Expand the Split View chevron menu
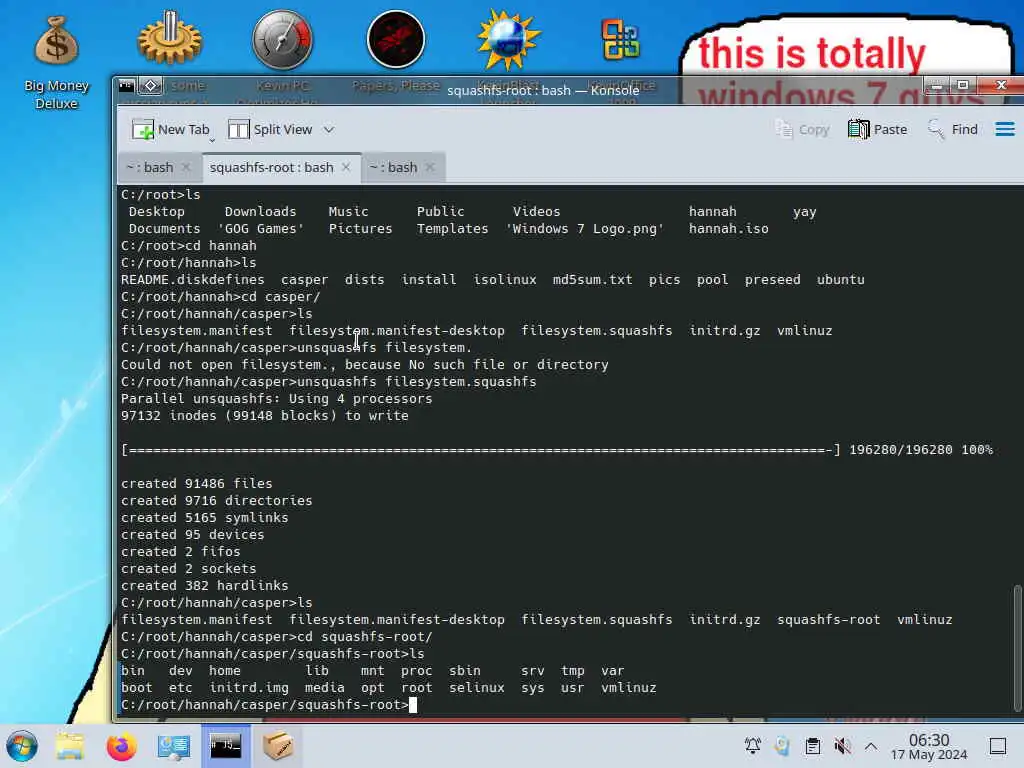The image size is (1024, 768). (x=329, y=129)
